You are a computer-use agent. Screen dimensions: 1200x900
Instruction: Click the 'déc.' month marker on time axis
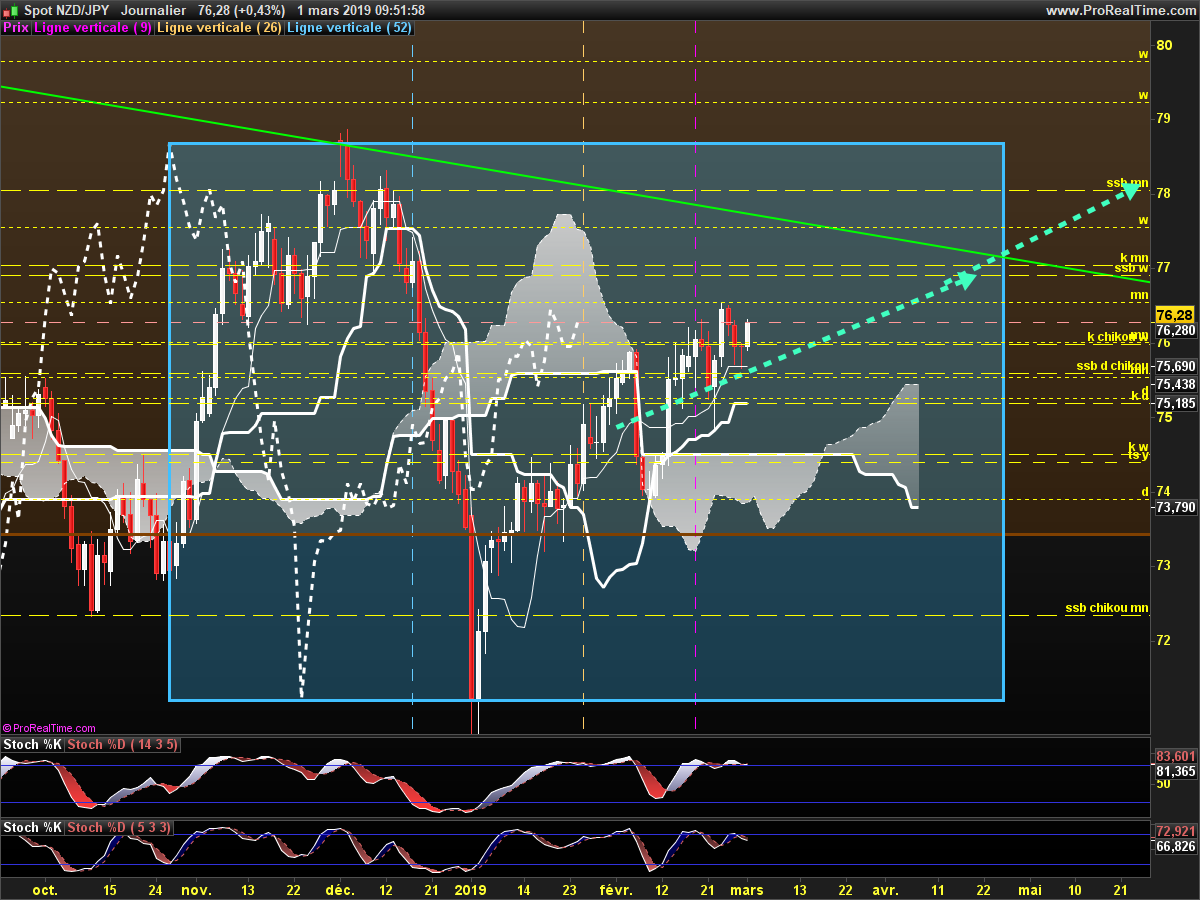(341, 888)
